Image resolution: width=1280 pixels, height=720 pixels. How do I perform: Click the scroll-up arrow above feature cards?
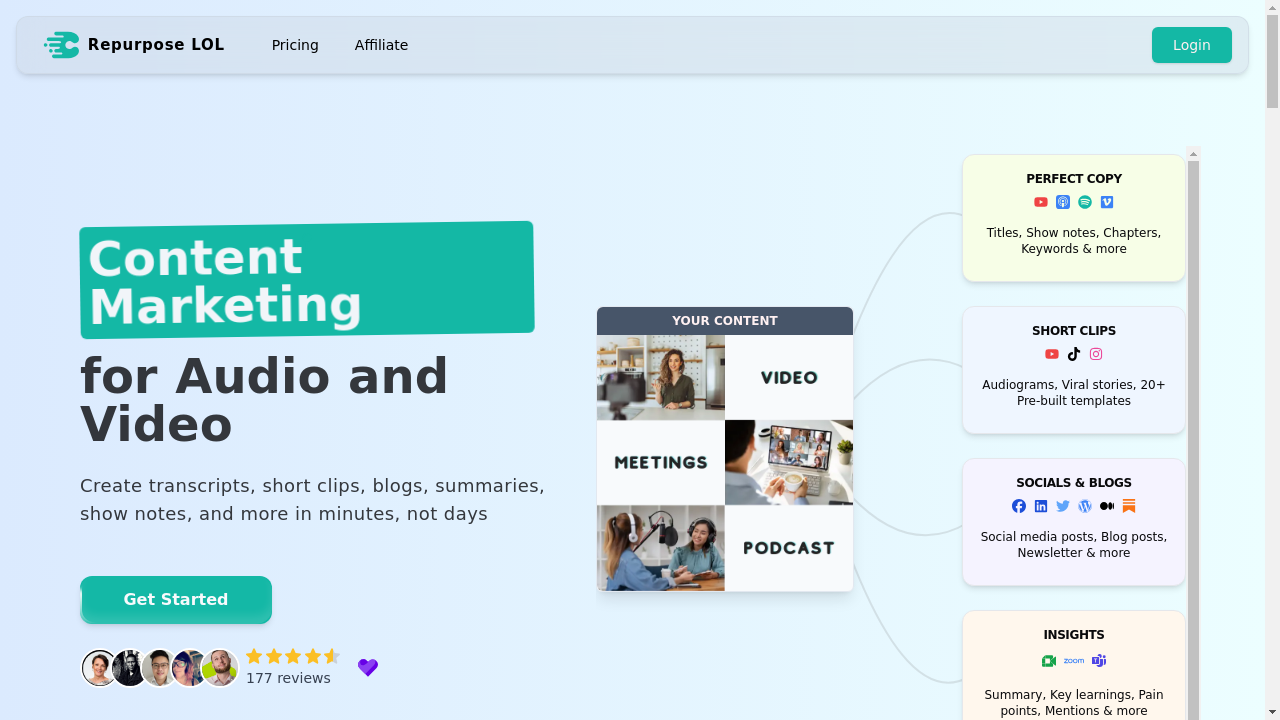(x=1193, y=154)
